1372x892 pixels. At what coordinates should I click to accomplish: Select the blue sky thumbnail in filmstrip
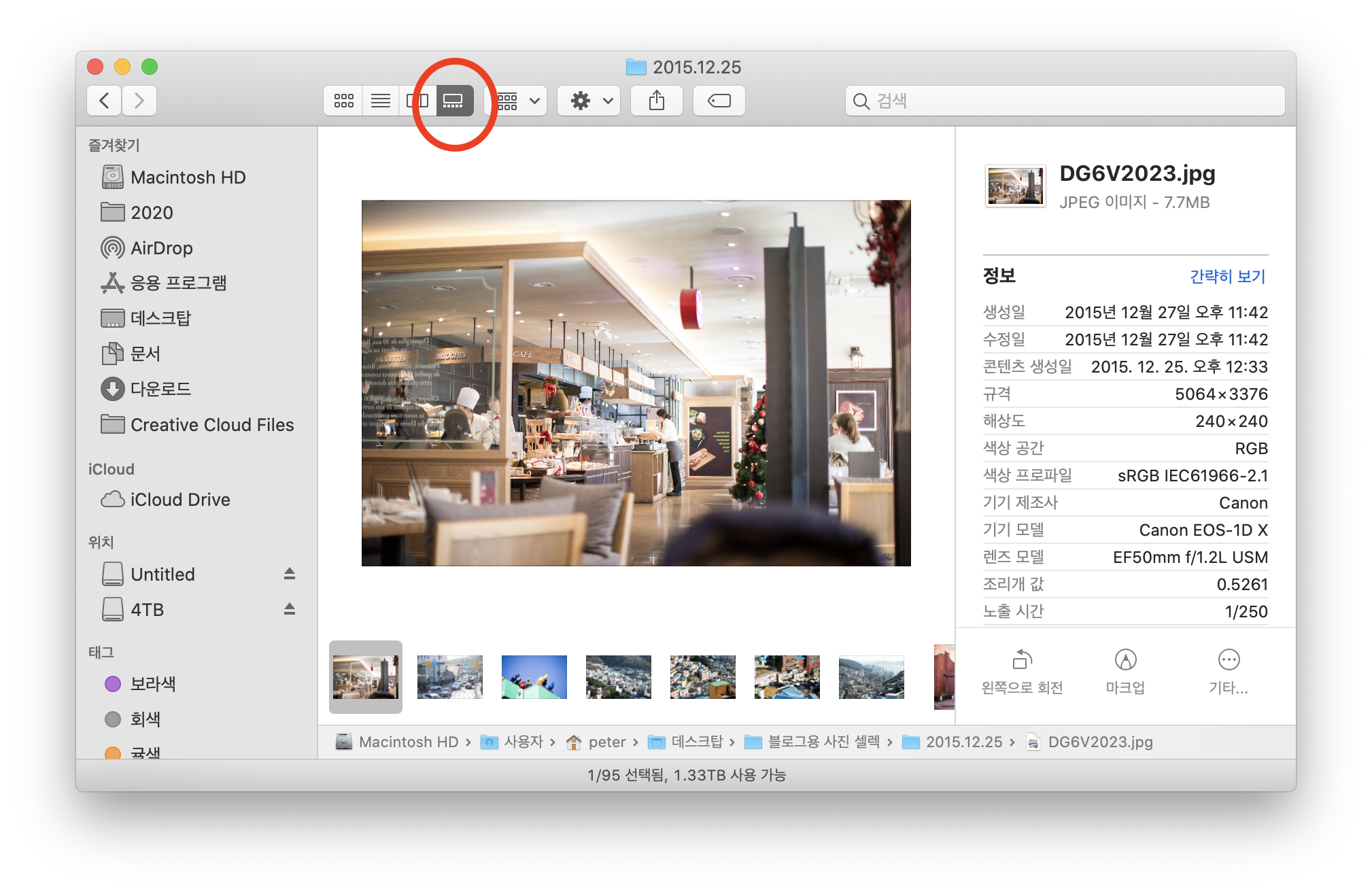coord(534,677)
